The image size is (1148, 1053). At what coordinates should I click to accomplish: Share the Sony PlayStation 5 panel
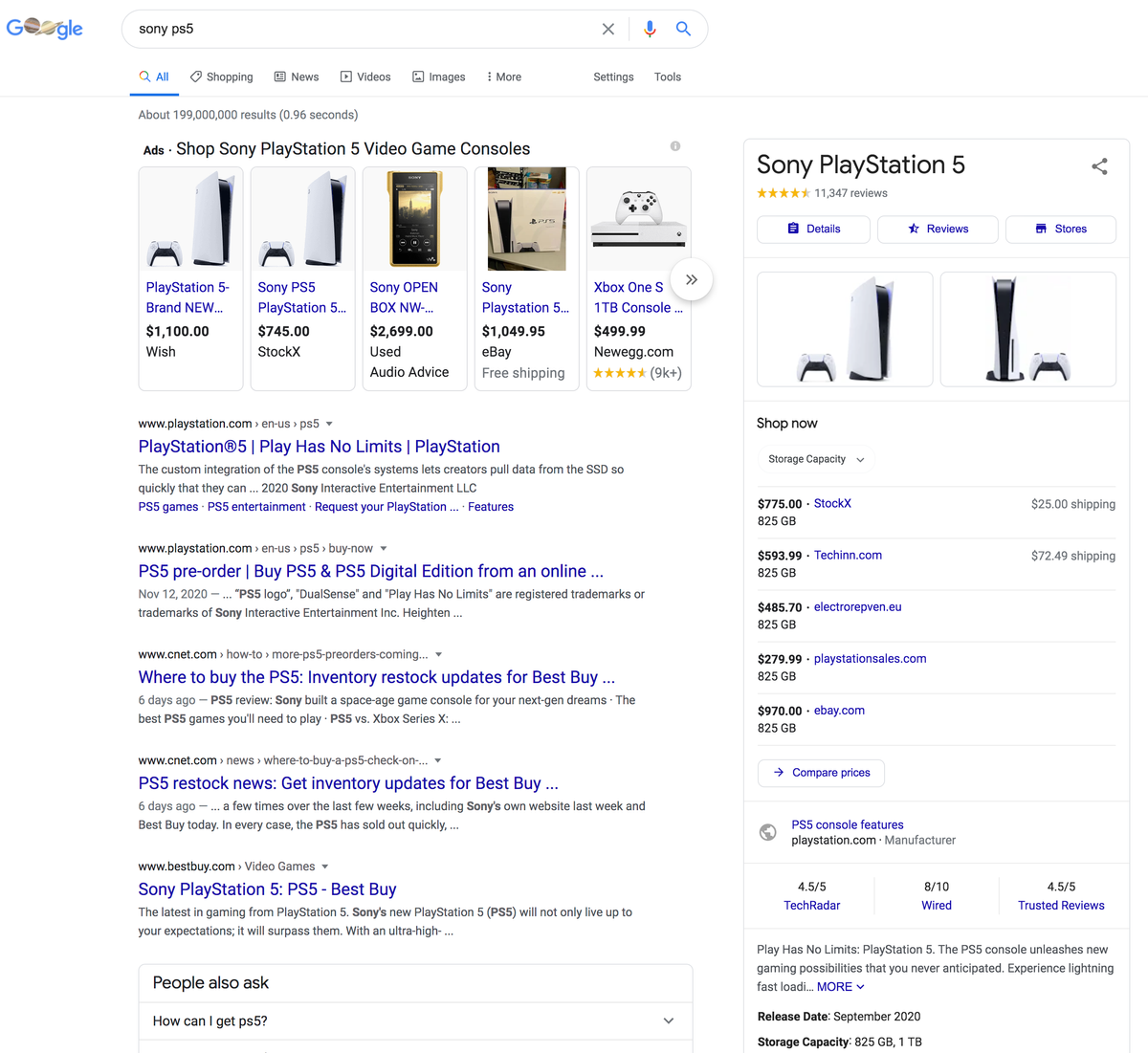[x=1099, y=166]
